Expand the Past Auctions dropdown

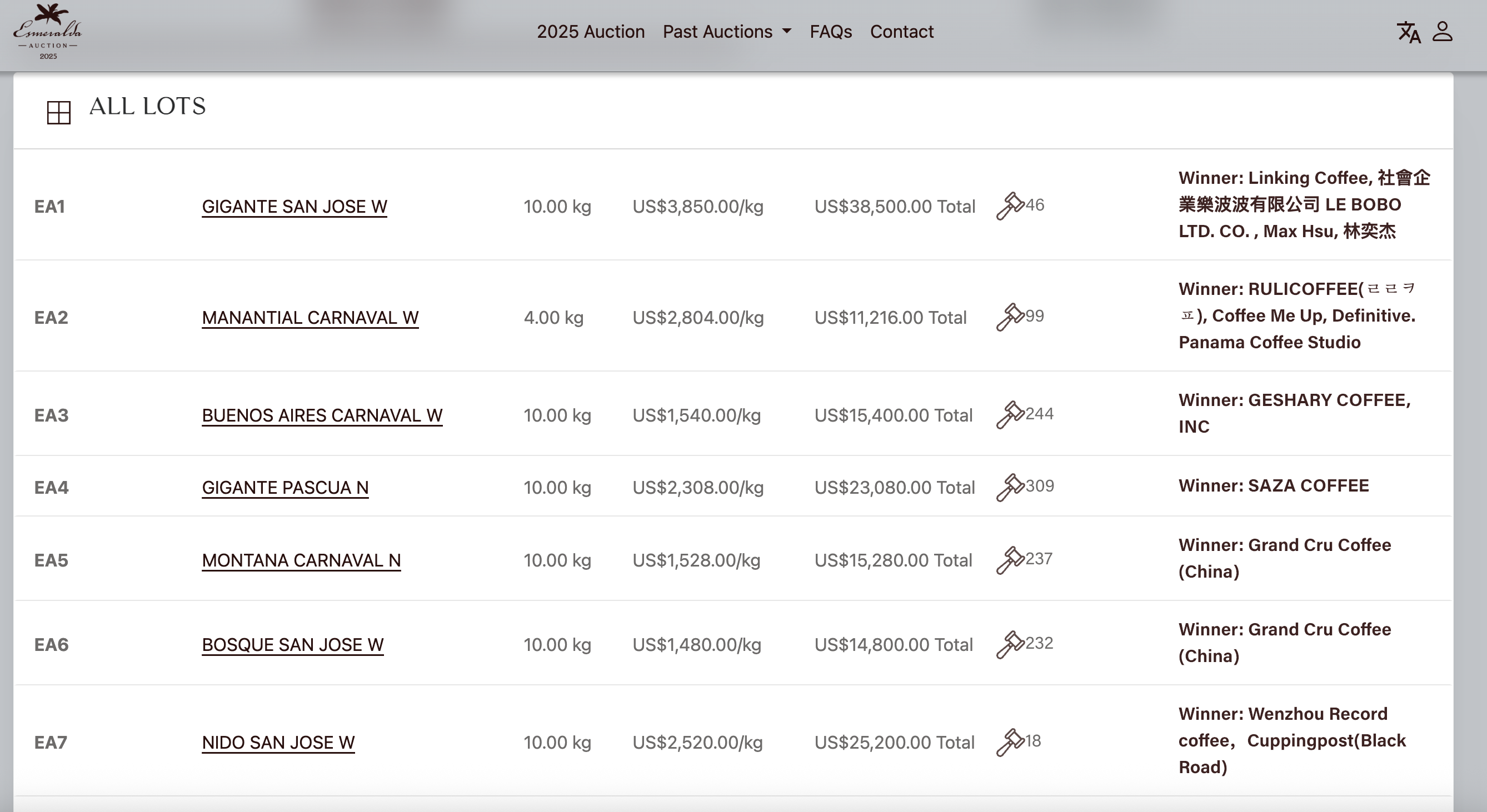pyautogui.click(x=727, y=32)
